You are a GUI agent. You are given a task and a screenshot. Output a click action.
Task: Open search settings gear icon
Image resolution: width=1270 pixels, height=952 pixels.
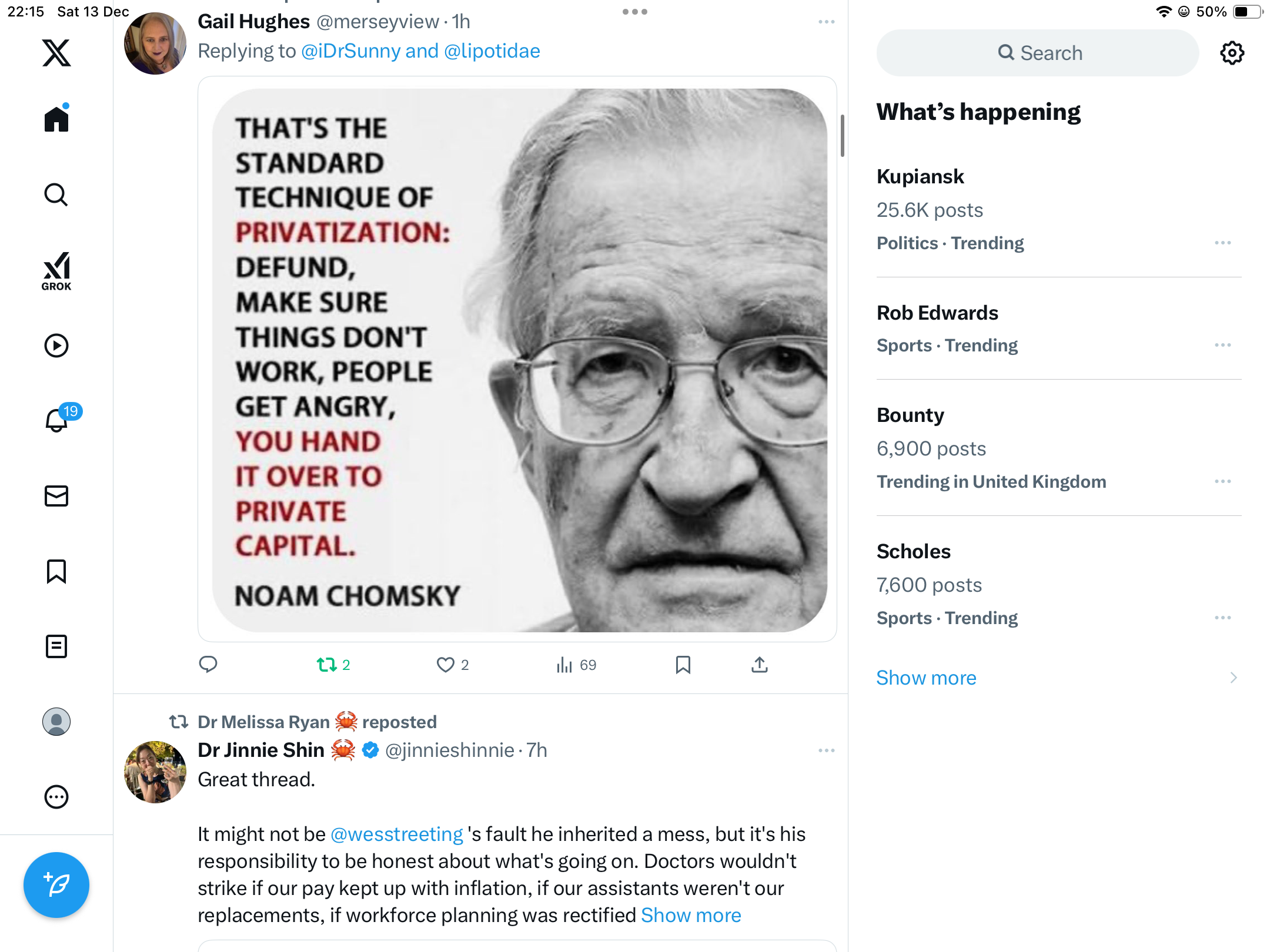1232,53
